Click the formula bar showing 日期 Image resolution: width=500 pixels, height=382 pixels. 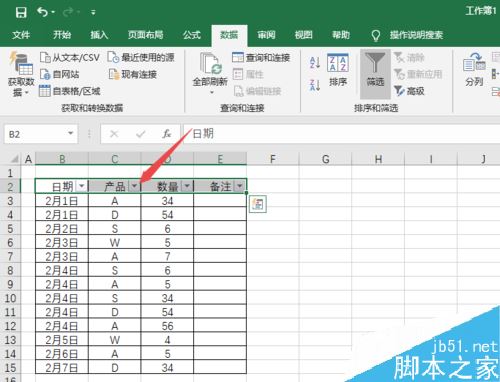click(342, 134)
